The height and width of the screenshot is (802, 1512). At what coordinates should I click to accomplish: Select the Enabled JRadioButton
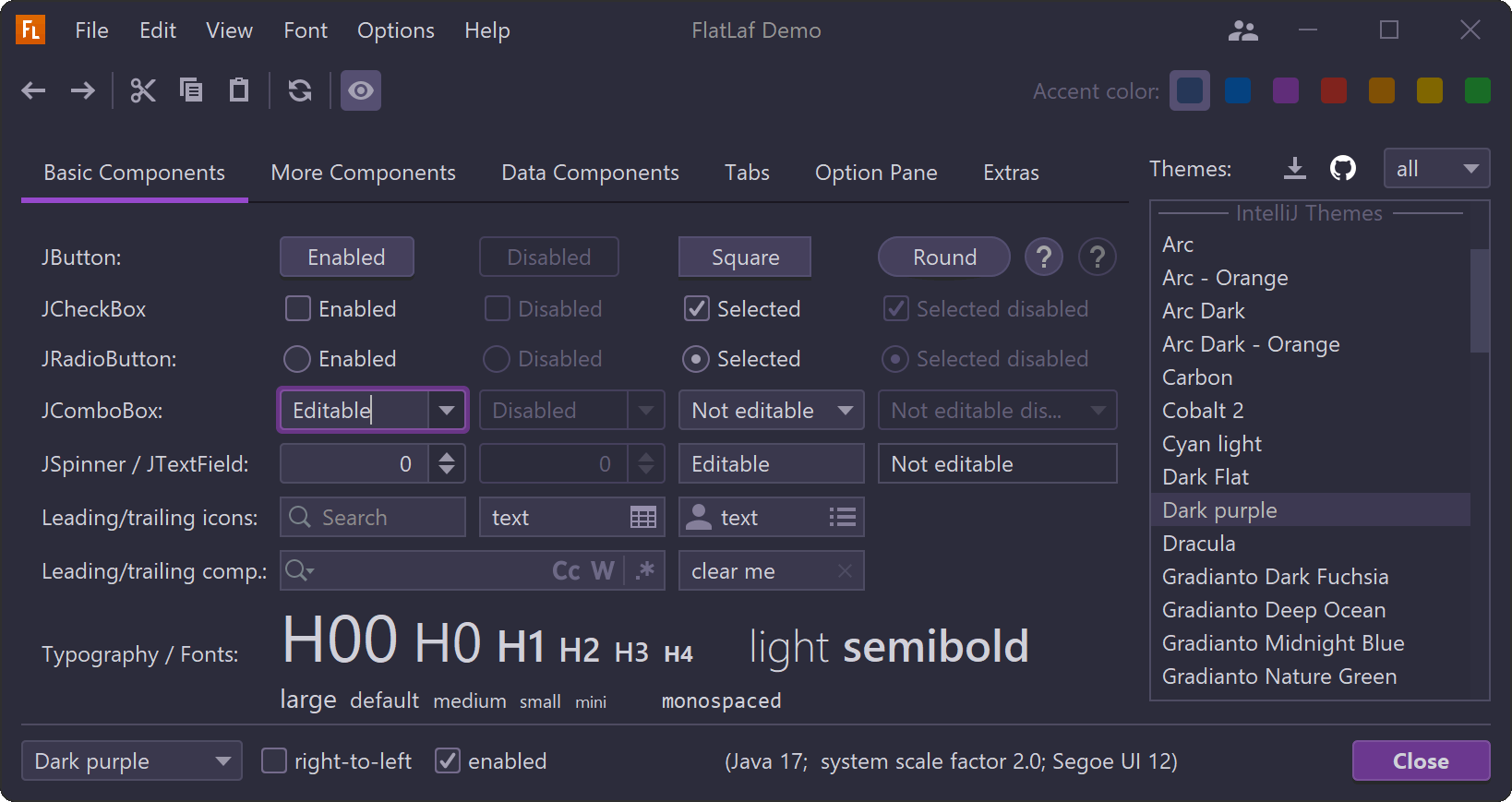click(297, 359)
